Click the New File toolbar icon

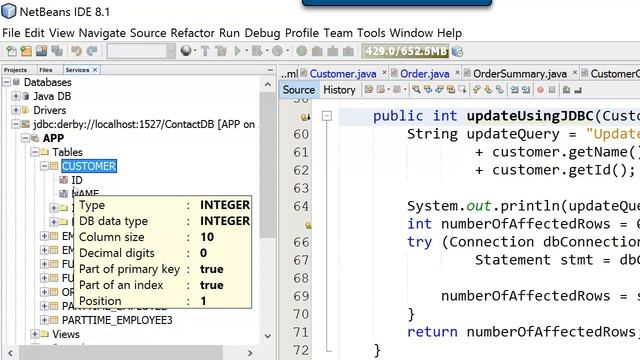click(11, 51)
